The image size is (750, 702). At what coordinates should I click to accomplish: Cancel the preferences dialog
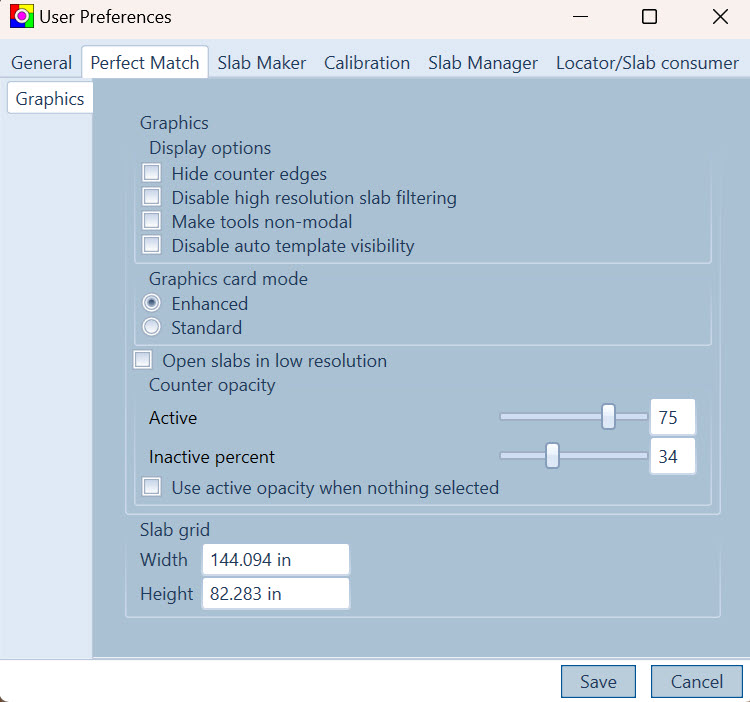[x=696, y=681]
